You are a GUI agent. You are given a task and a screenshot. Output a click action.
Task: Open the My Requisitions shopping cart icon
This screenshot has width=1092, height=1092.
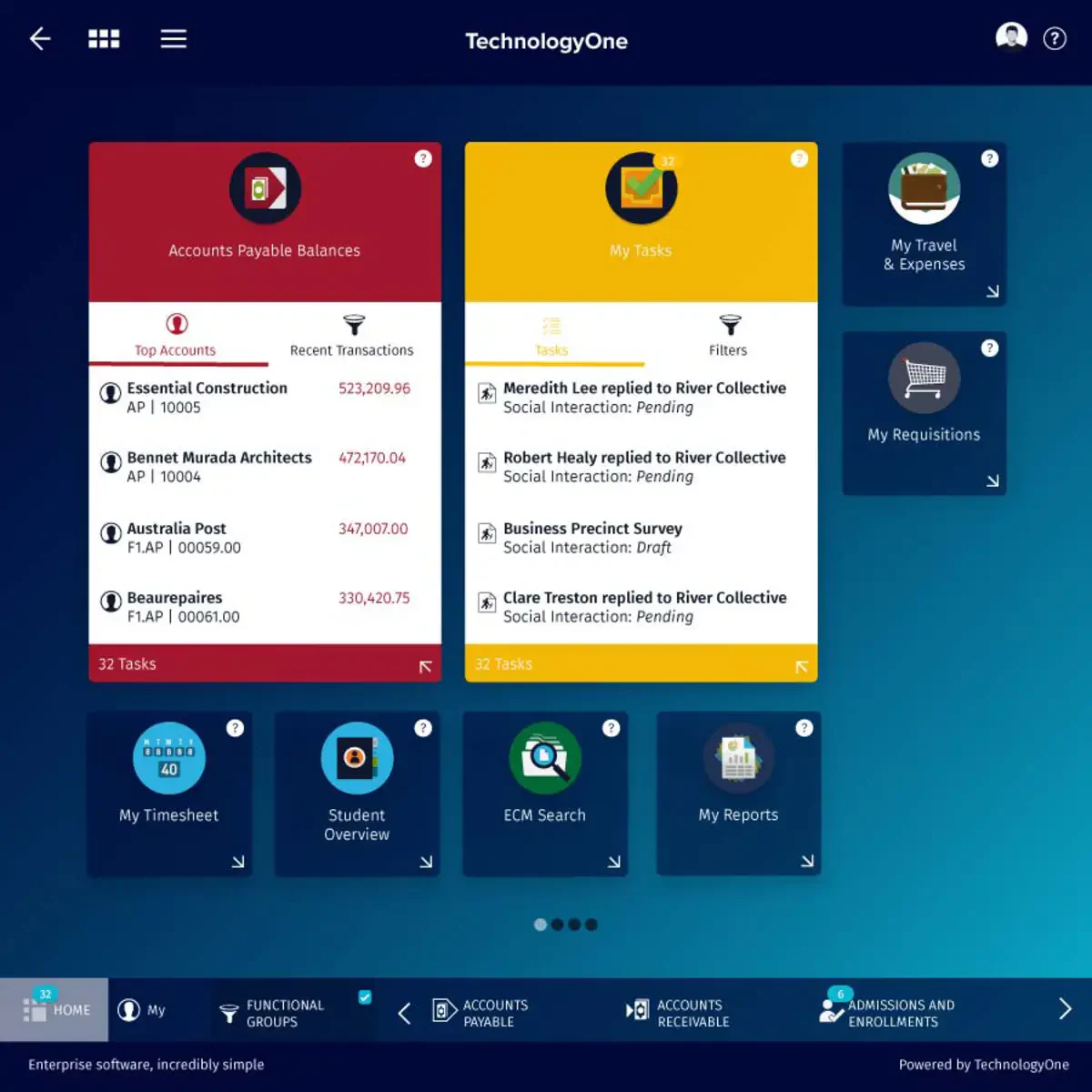pyautogui.click(x=925, y=378)
